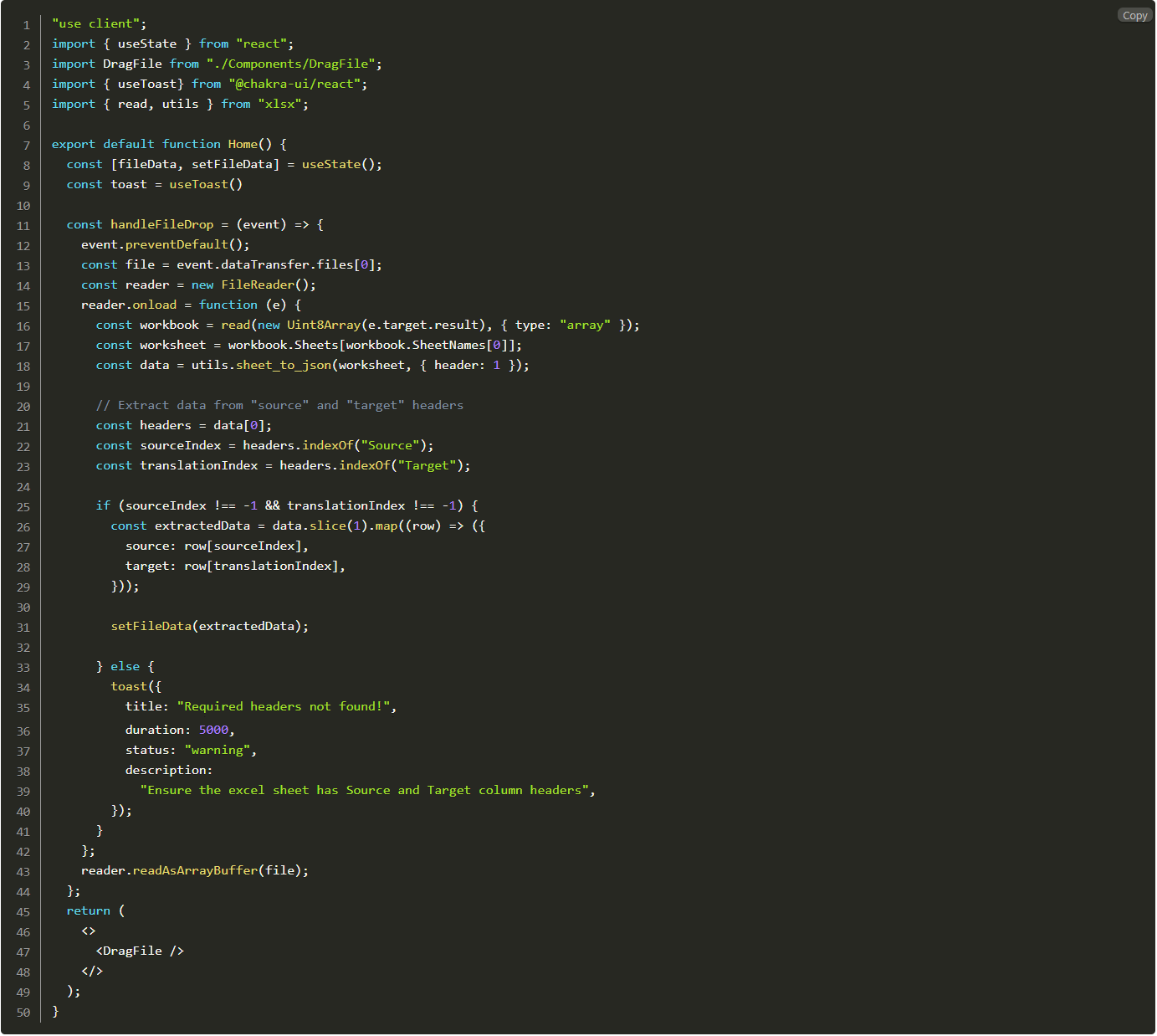Select the handleFileDrop function name
This screenshot has height=1036, width=1157.
point(162,224)
